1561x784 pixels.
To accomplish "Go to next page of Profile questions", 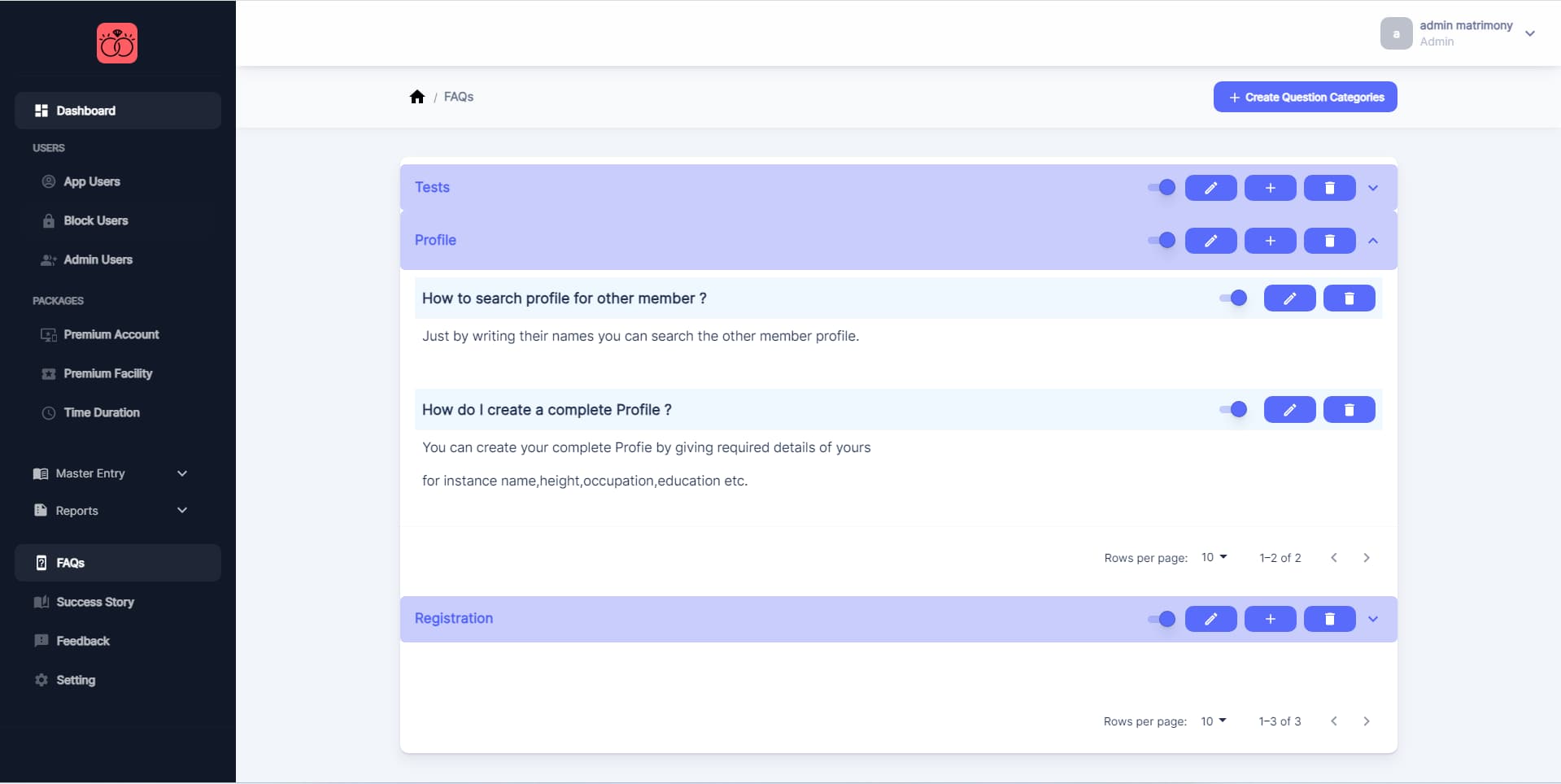I will (x=1367, y=558).
